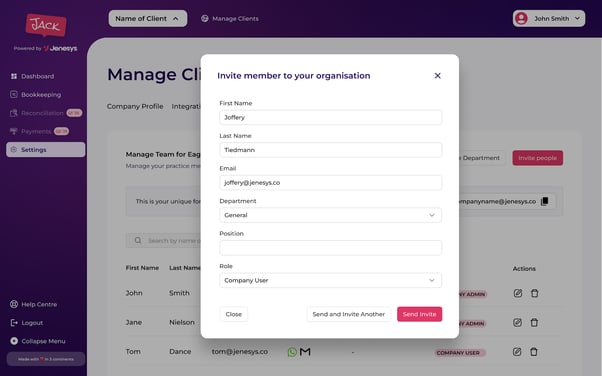Click Send and Invite Another button

point(349,314)
